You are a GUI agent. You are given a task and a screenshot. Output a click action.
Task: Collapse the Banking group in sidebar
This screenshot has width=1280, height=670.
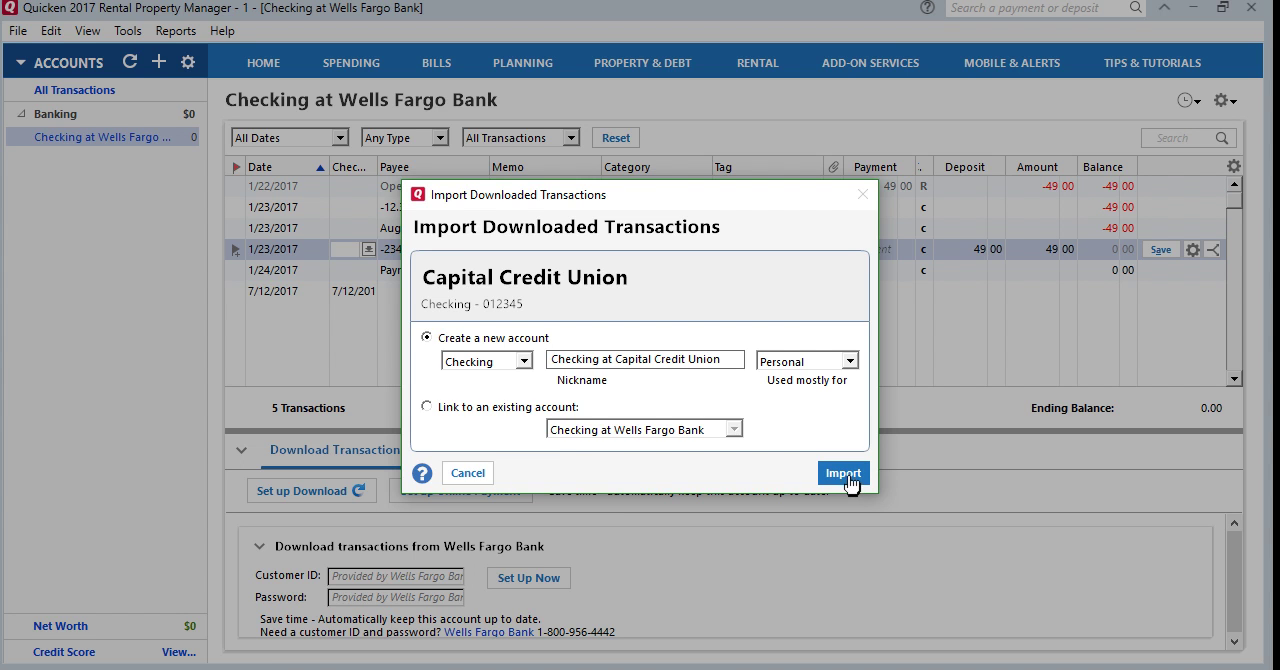coord(21,114)
